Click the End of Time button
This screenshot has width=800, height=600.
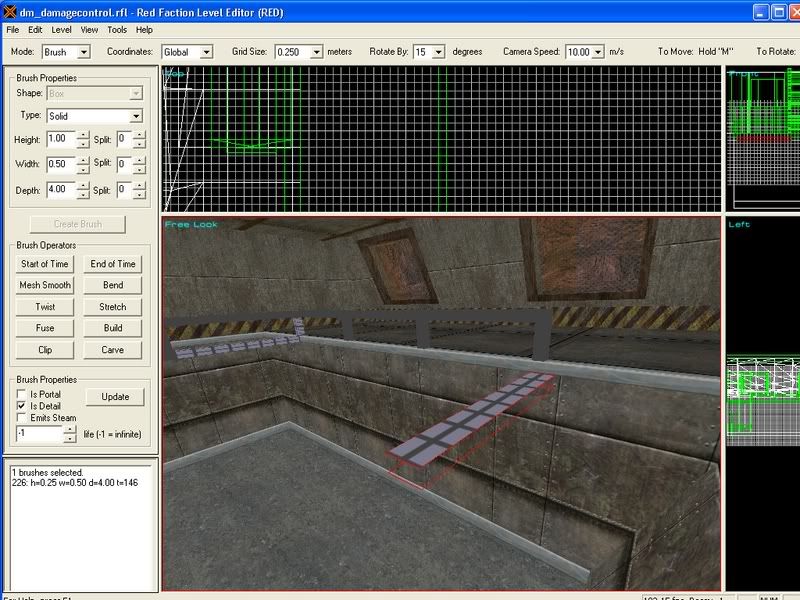(x=113, y=264)
